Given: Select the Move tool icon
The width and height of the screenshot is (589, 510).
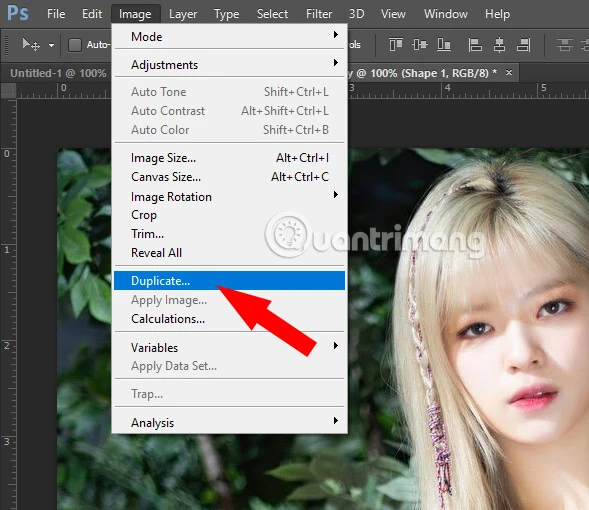Looking at the screenshot, I should (x=31, y=45).
